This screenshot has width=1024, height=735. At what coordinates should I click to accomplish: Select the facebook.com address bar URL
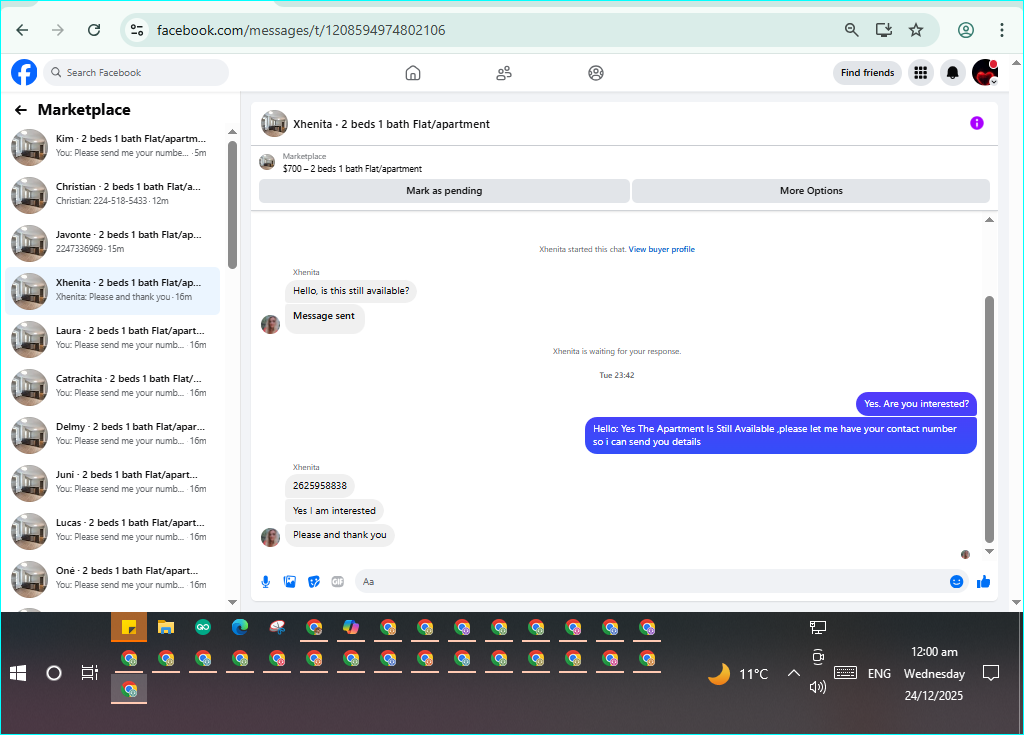pyautogui.click(x=301, y=30)
